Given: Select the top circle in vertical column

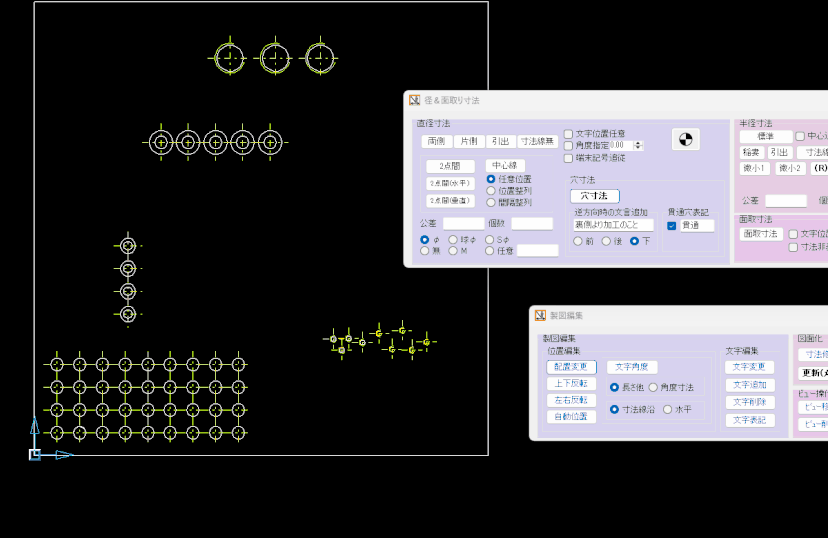Looking at the screenshot, I should coord(127,245).
